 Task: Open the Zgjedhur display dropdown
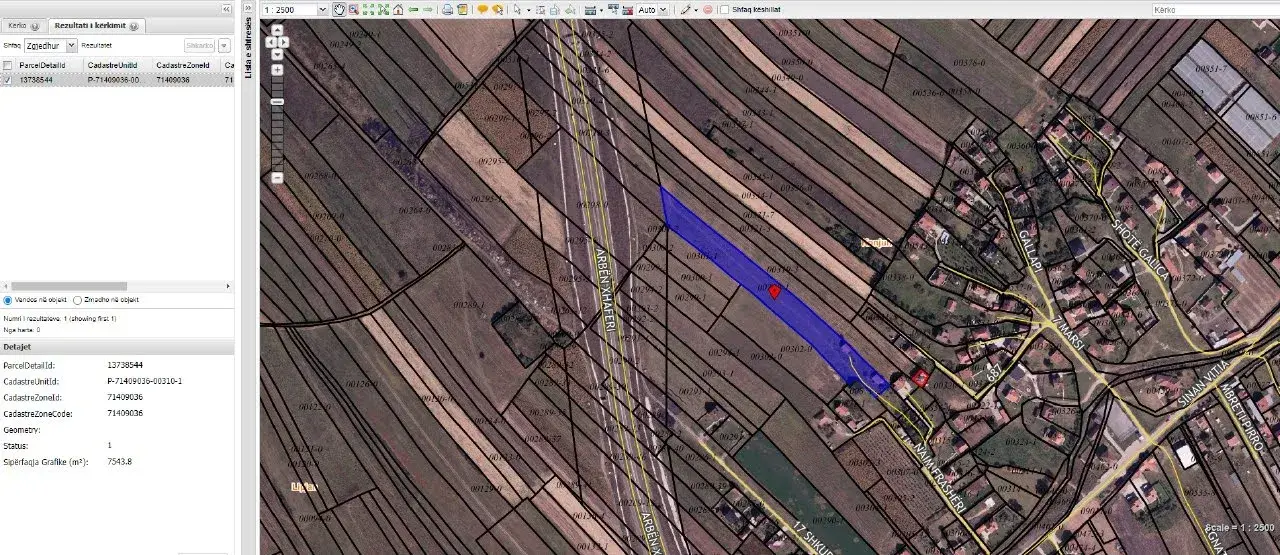point(71,45)
